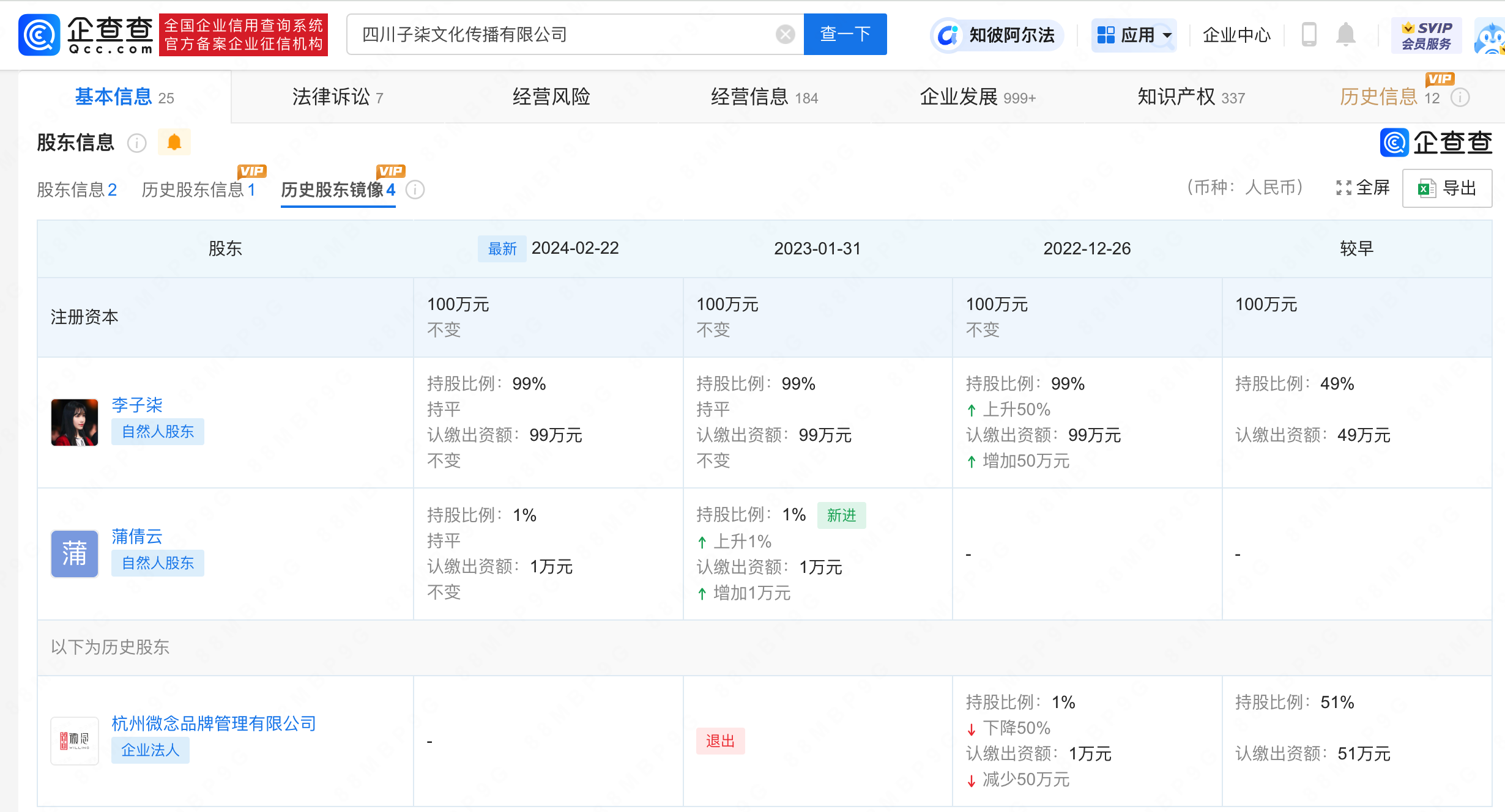Open notifications bell in top bar
The image size is (1505, 812).
1345,34
